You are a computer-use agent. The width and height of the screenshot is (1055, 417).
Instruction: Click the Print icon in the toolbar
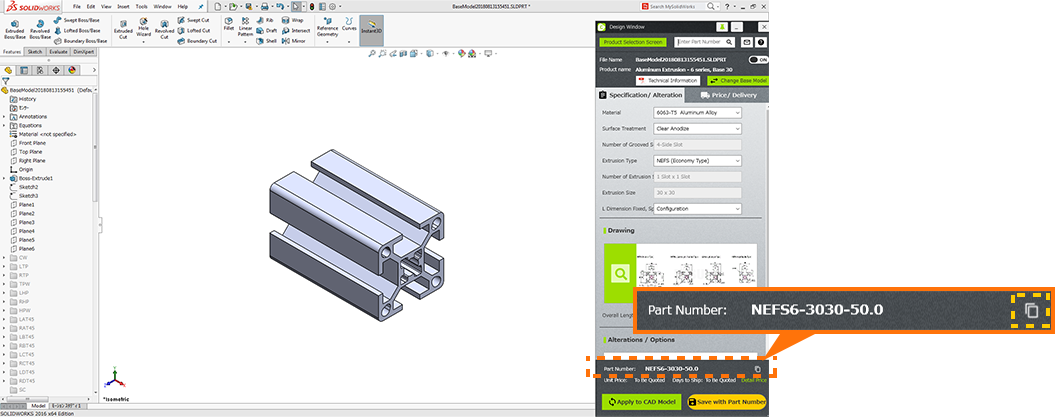click(264, 6)
